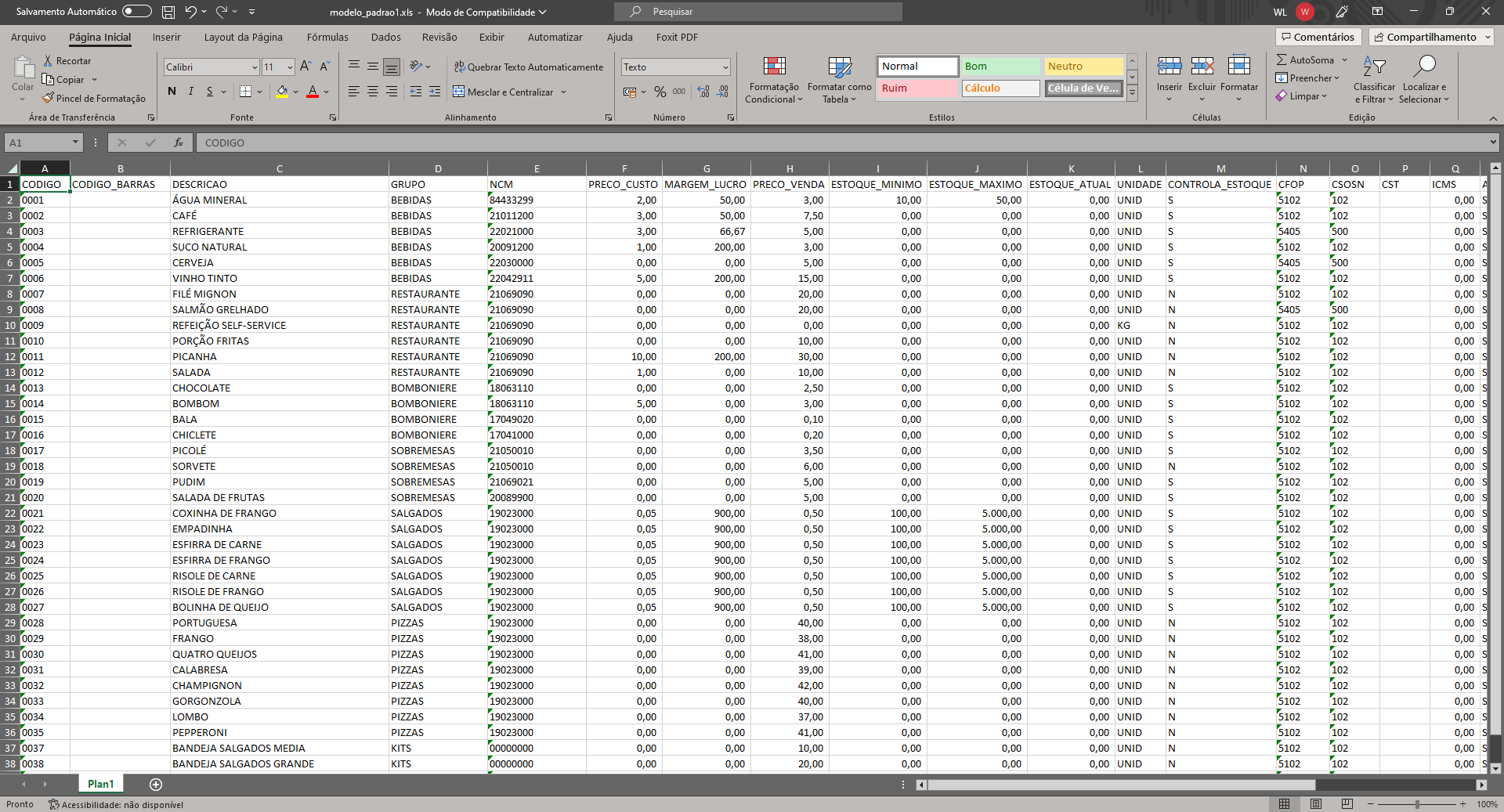Screen dimensions: 1504x812
Task: Open the Fórmulas ribbon tab
Action: click(x=327, y=37)
